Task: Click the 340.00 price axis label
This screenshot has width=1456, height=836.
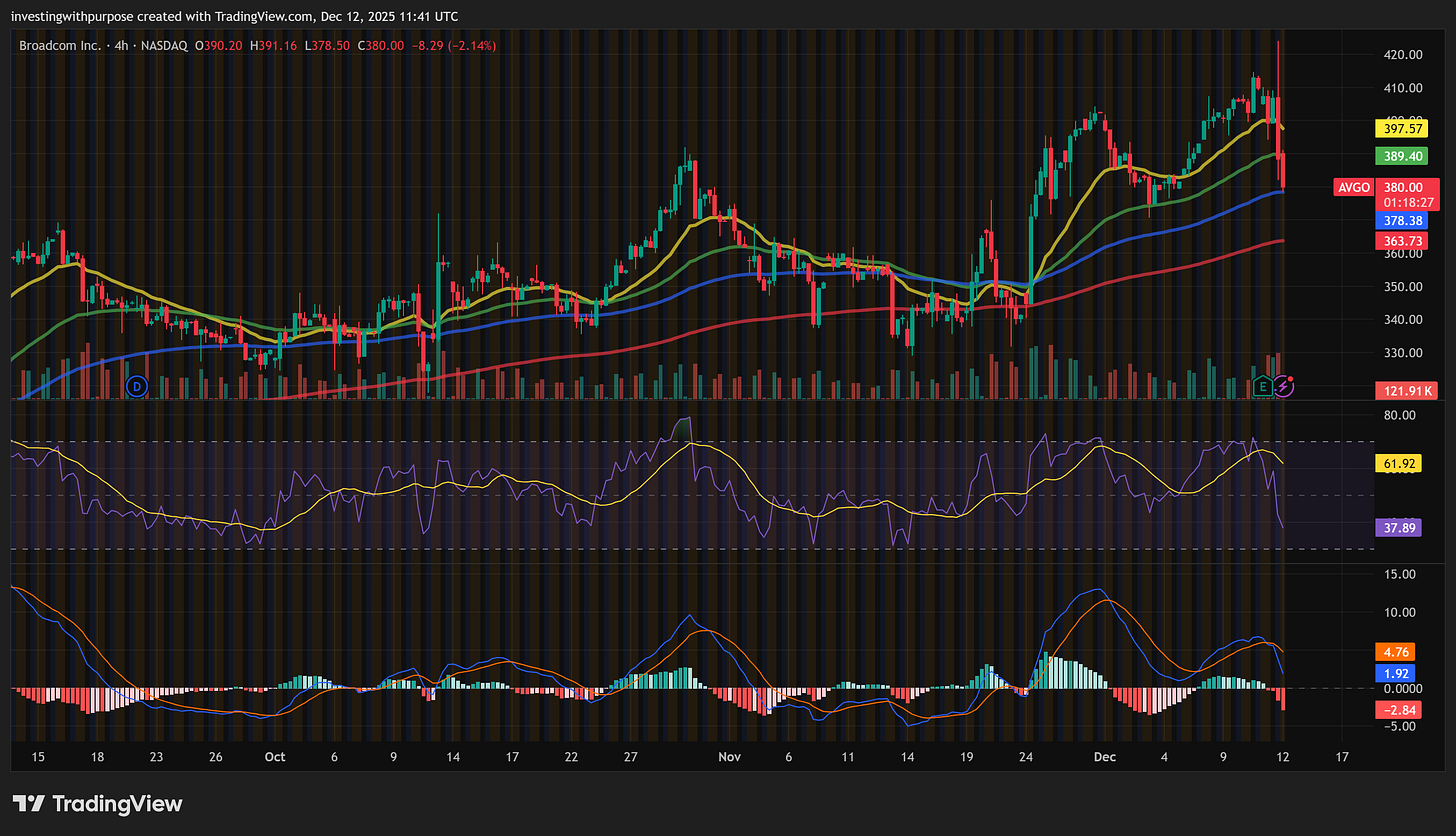Action: [x=1402, y=320]
